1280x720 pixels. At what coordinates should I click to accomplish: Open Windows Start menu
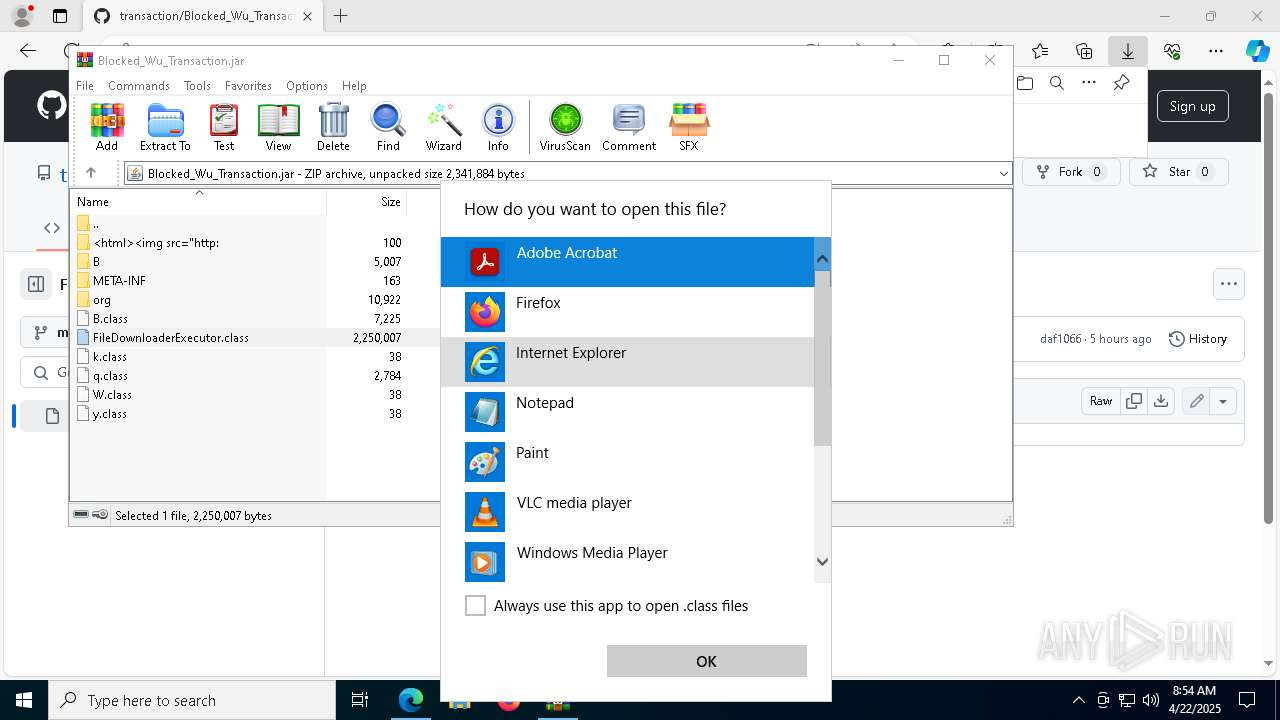[24, 700]
